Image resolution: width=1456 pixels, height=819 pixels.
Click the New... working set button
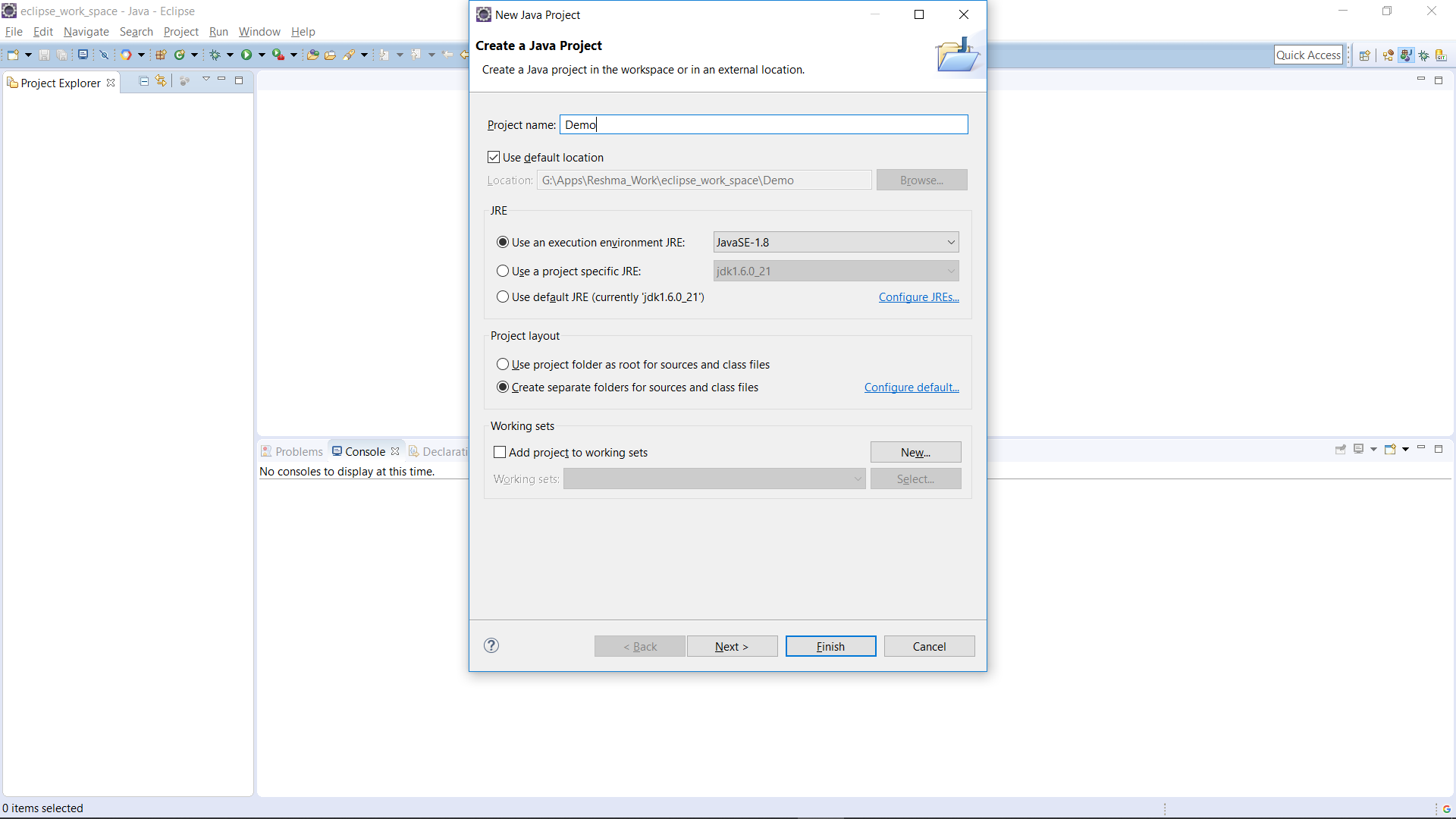(x=915, y=452)
